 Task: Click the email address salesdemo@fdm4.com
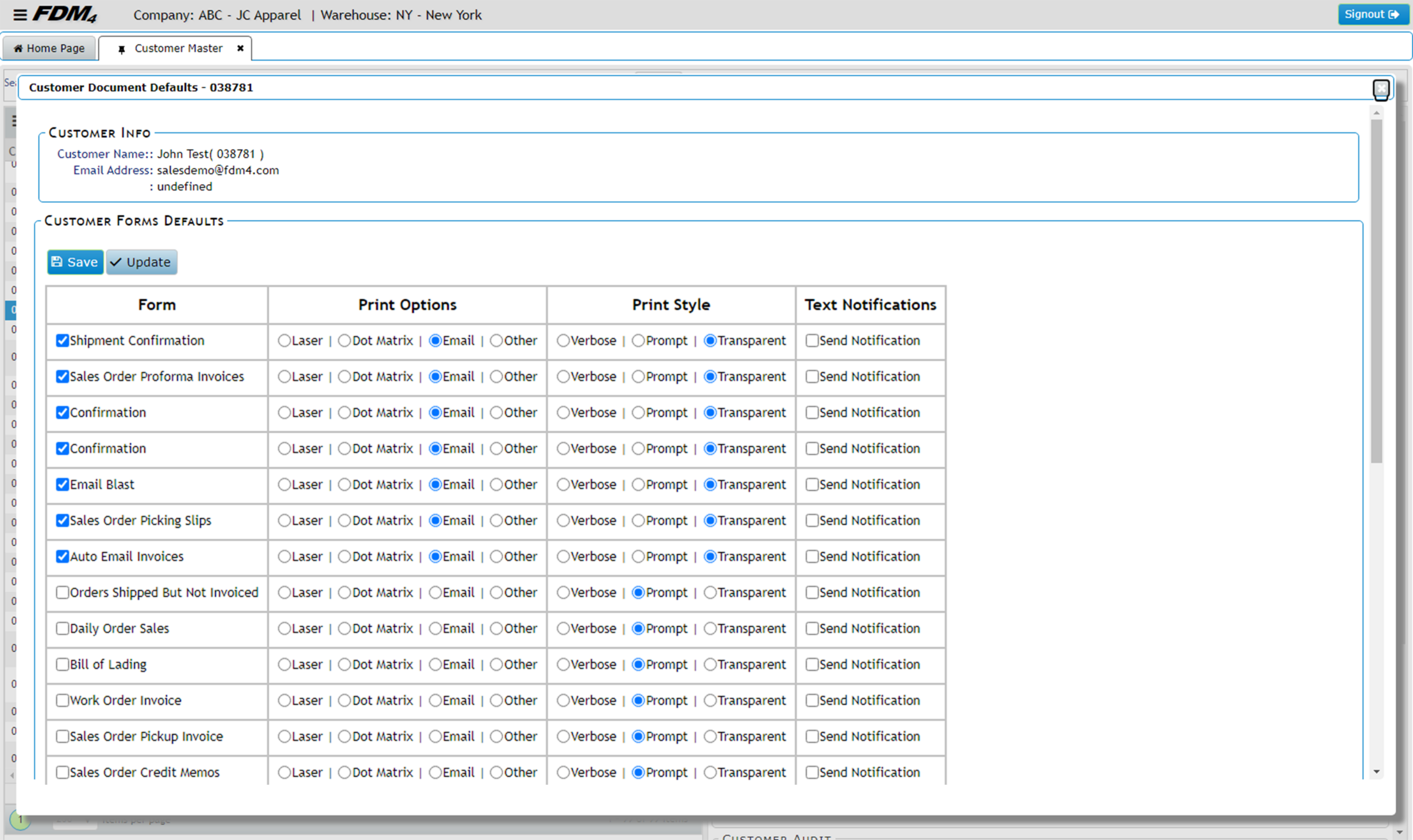pyautogui.click(x=218, y=171)
